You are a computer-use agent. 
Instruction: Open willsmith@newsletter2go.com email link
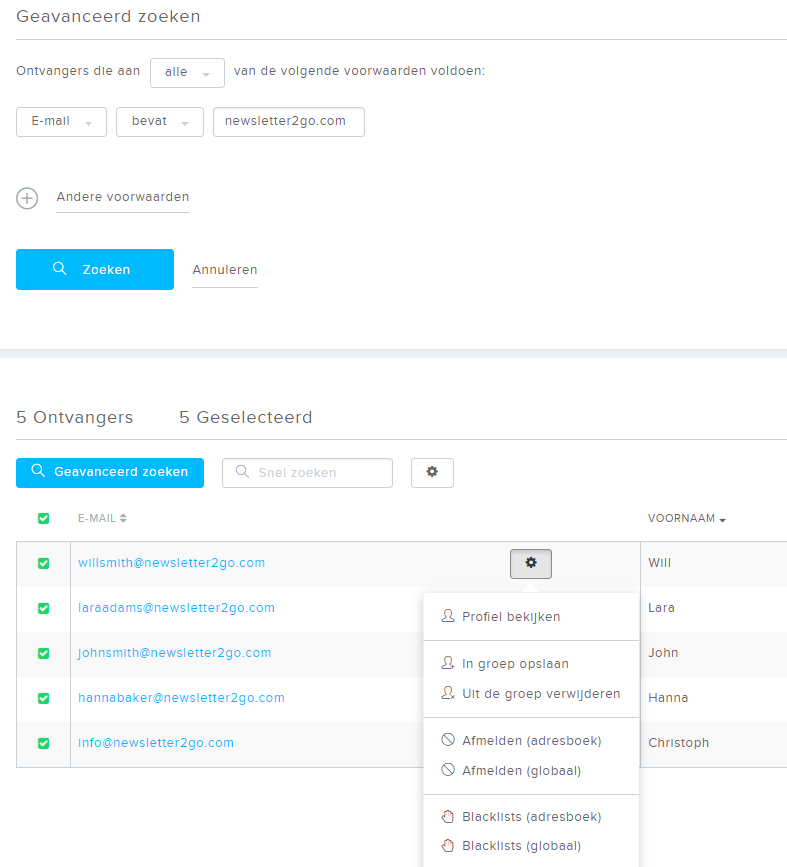pyautogui.click(x=171, y=563)
